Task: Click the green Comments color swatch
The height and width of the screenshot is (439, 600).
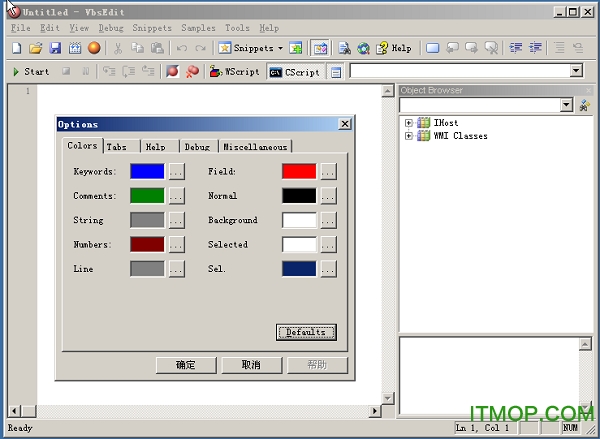Action: [x=147, y=196]
